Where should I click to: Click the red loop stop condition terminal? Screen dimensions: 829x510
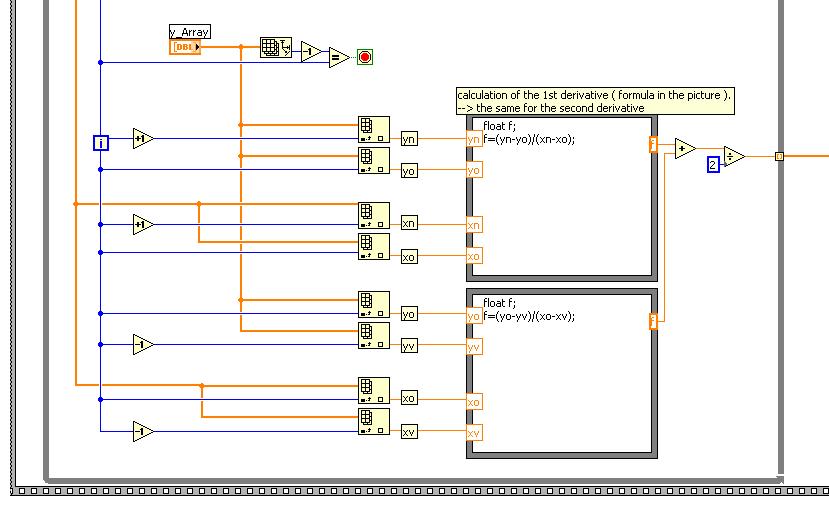point(365,57)
